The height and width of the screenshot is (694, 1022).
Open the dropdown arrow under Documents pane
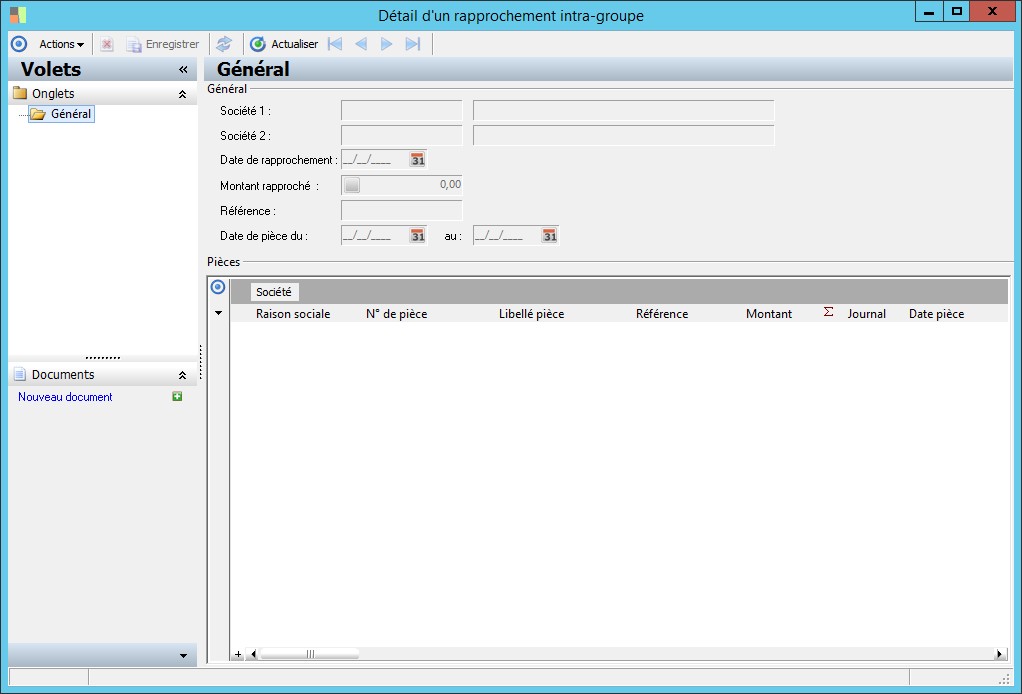(x=183, y=656)
